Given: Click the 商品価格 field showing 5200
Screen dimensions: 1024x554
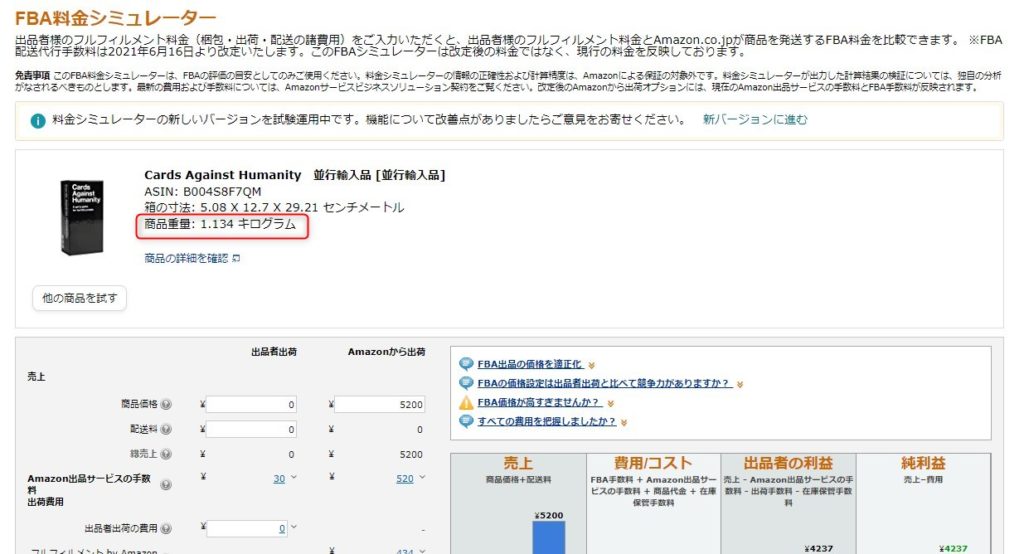Looking at the screenshot, I should (x=380, y=404).
